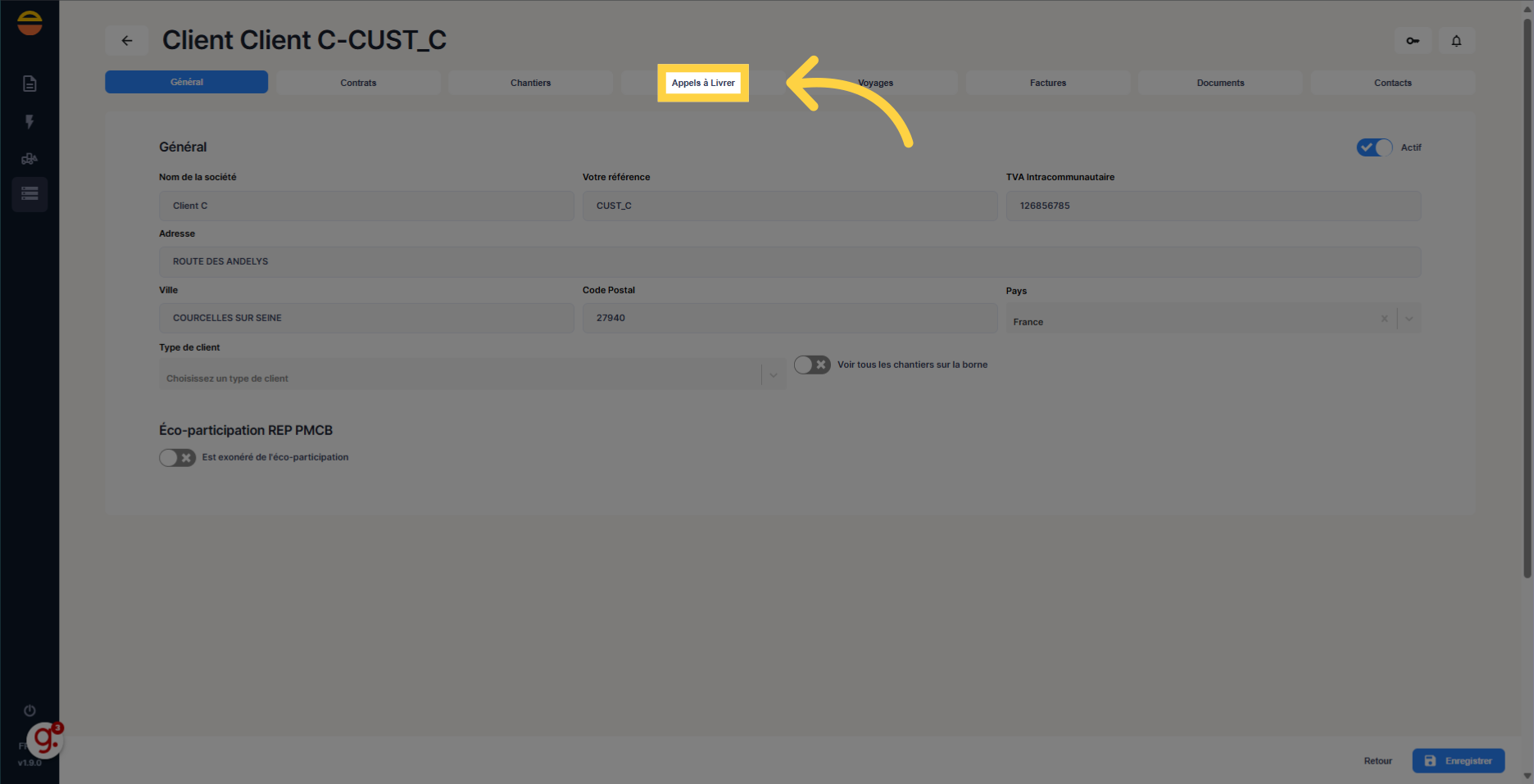Switch to the Documents tab
1534x784 pixels.
(x=1220, y=83)
